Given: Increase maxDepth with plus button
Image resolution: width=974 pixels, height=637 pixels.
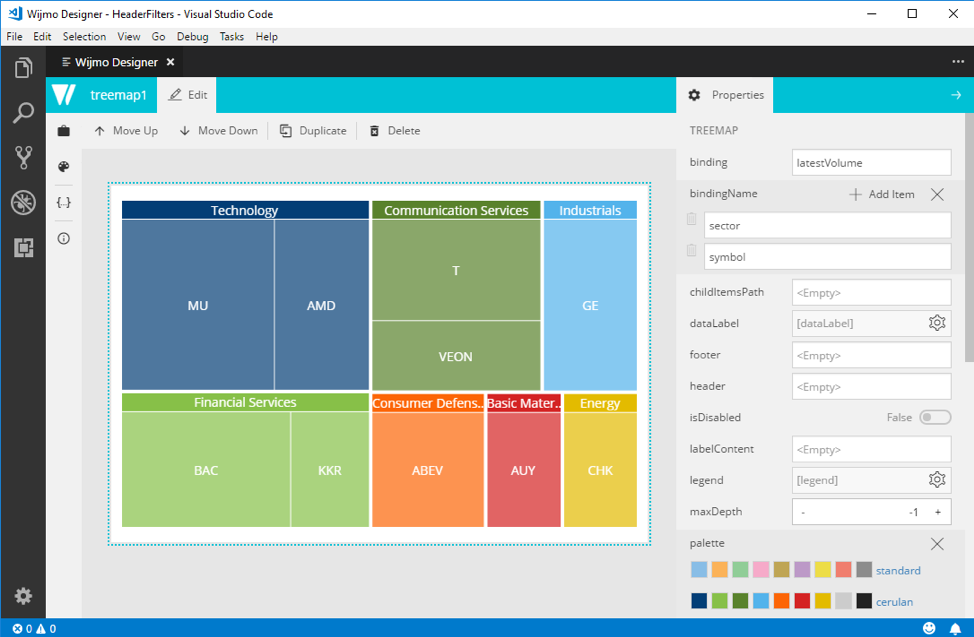Looking at the screenshot, I should coord(937,512).
